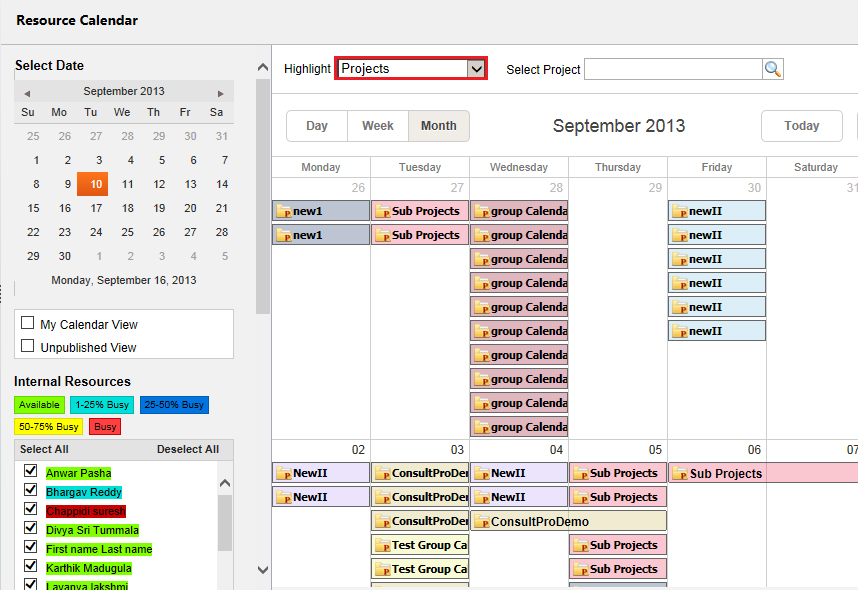Image resolution: width=858 pixels, height=590 pixels.
Task: Switch to Day view tab
Action: 317,126
